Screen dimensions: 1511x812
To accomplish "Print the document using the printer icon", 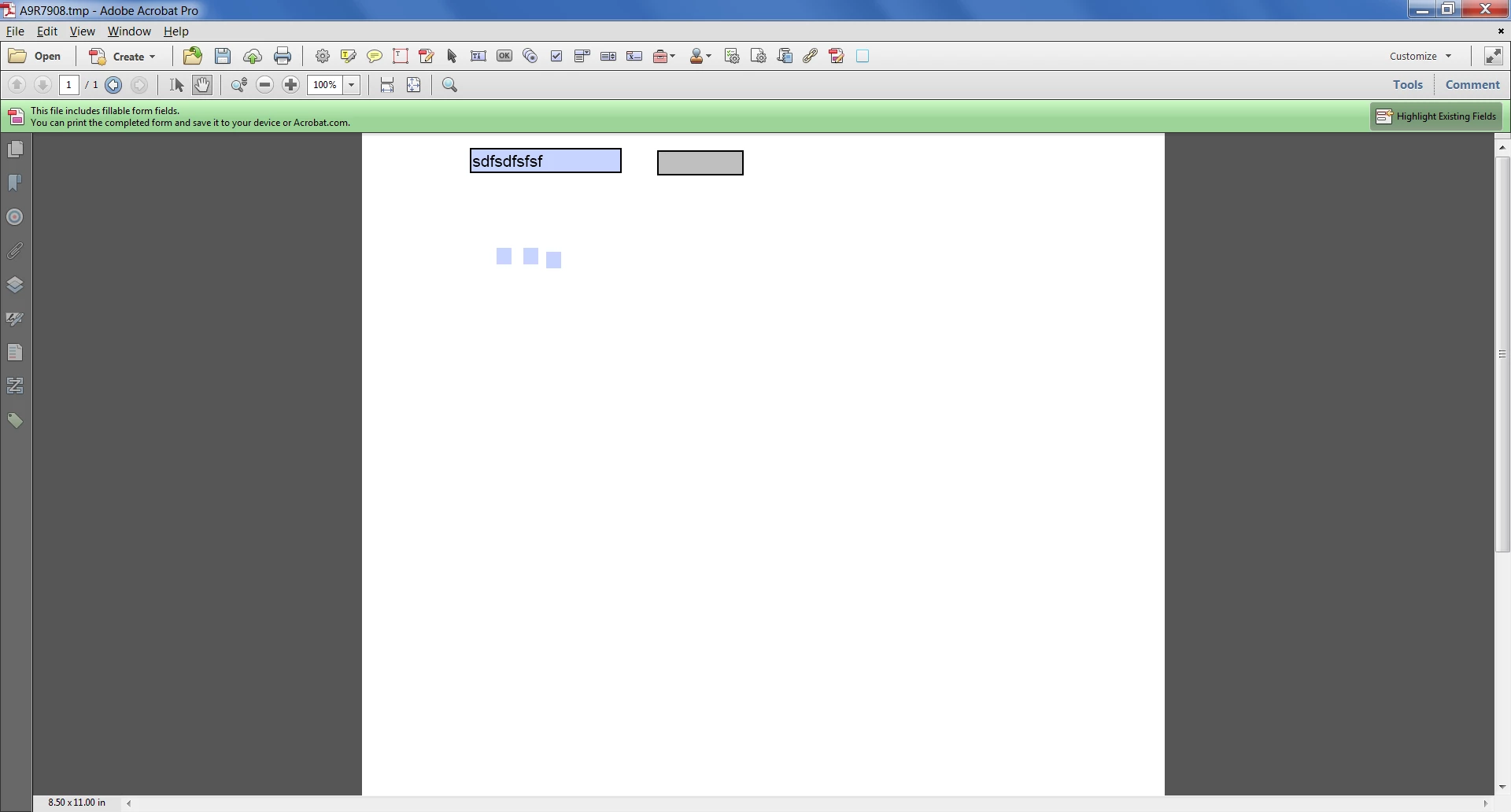I will click(283, 56).
